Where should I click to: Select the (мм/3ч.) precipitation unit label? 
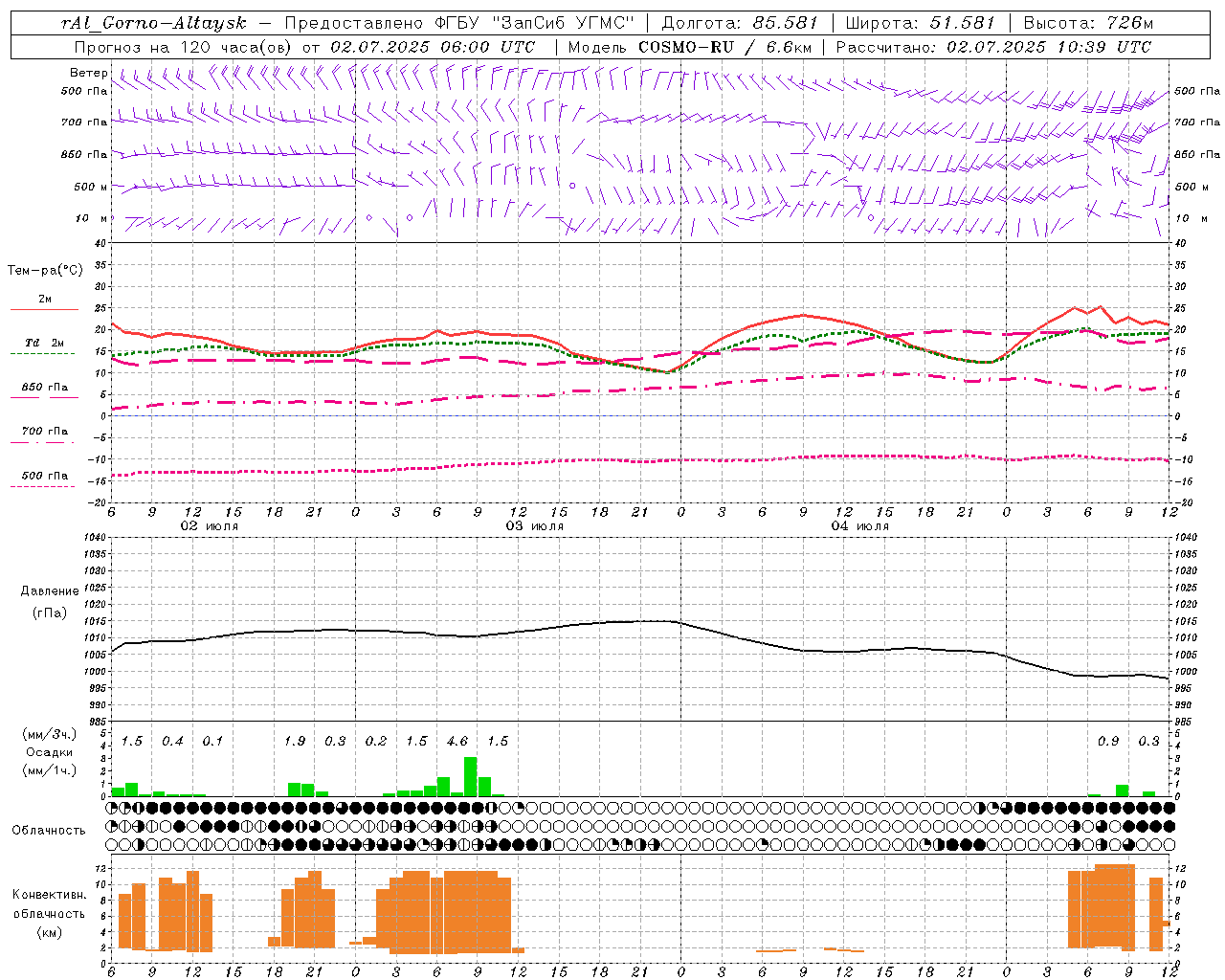click(x=49, y=734)
